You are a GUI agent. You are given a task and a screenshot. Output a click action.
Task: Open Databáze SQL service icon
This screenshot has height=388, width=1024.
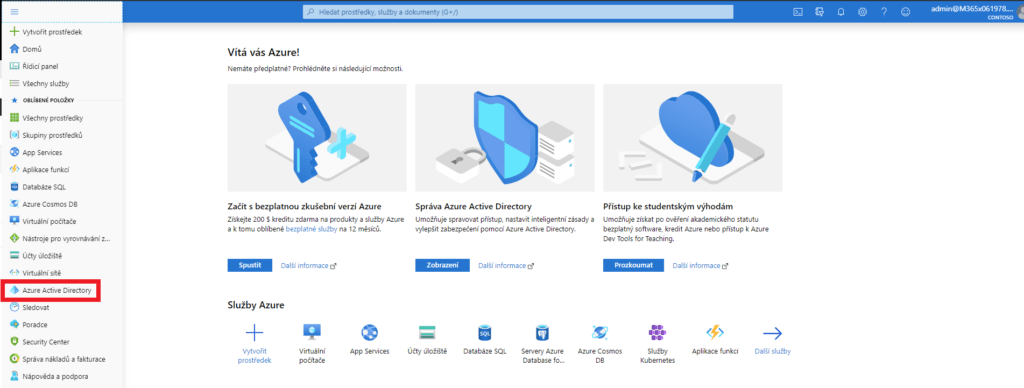tap(485, 332)
